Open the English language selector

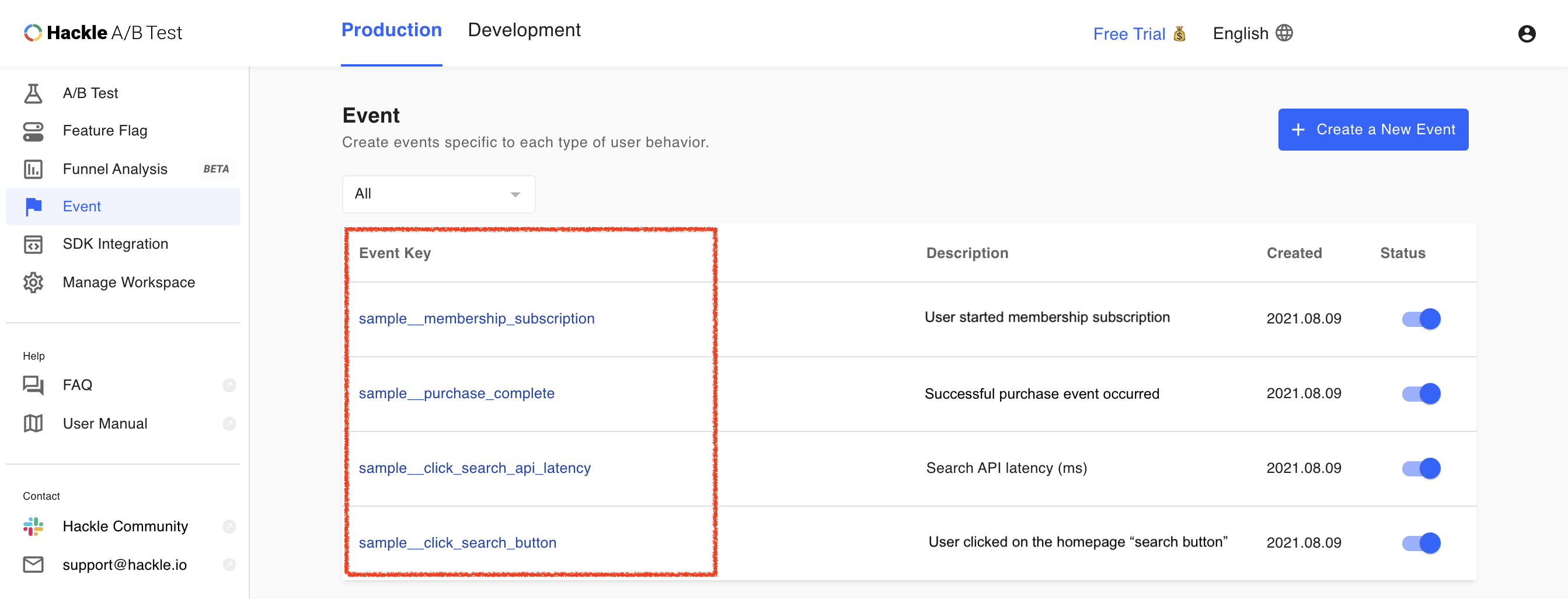(1241, 33)
